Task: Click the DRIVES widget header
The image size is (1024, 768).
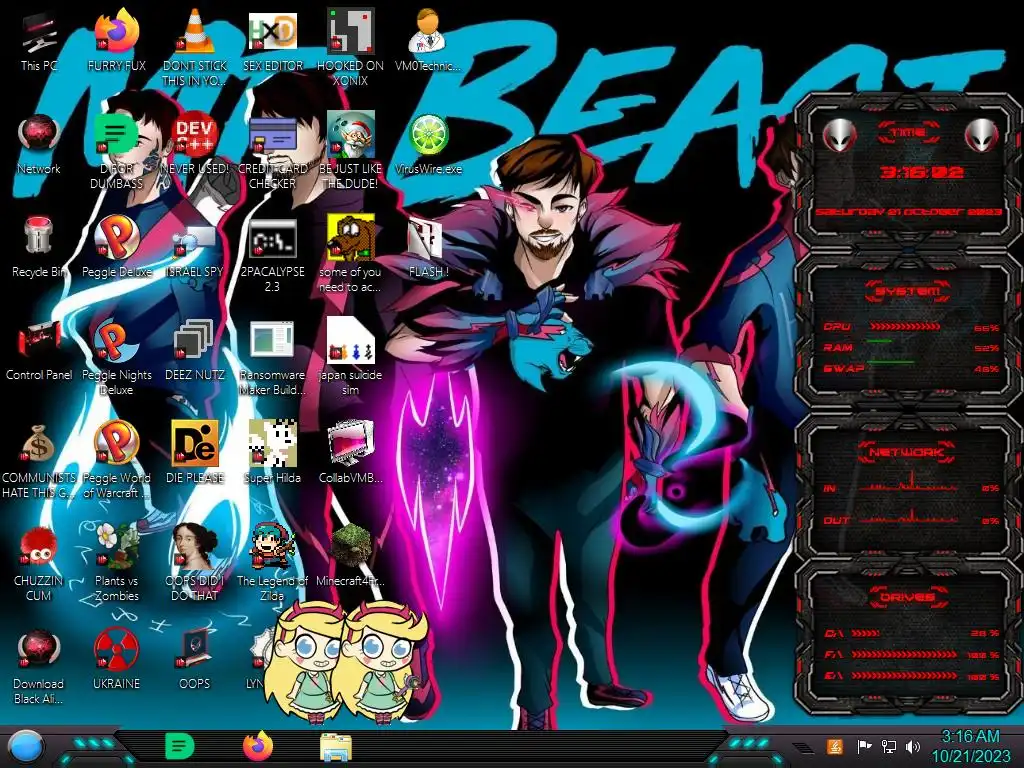Action: (908, 597)
